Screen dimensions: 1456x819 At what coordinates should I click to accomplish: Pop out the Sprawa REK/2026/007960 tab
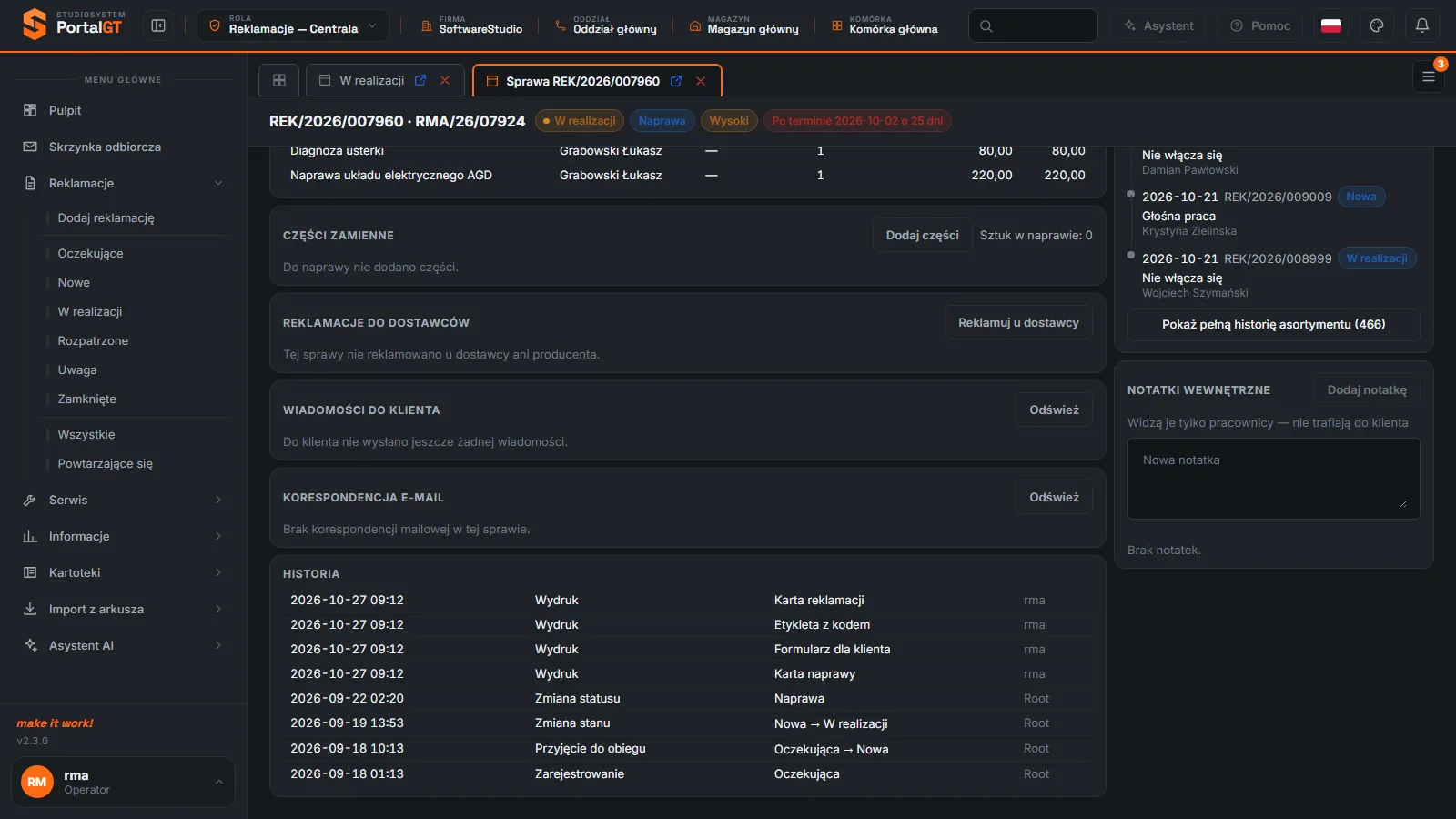(676, 81)
